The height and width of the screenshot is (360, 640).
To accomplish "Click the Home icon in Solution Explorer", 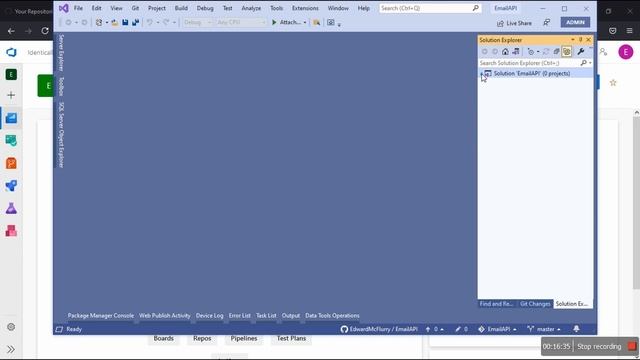I will [x=505, y=51].
